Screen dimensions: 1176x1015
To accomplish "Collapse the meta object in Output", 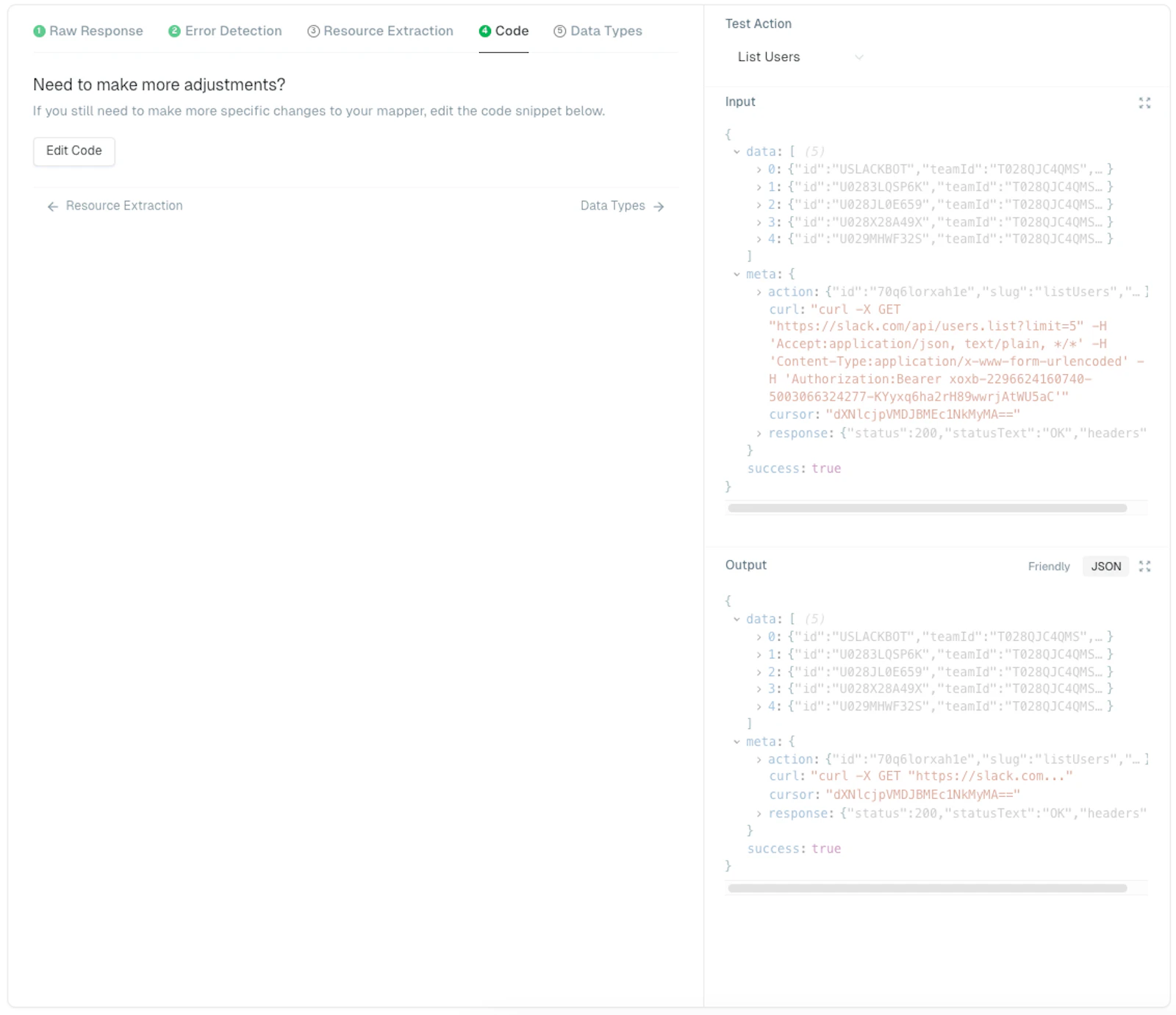I will [x=736, y=742].
